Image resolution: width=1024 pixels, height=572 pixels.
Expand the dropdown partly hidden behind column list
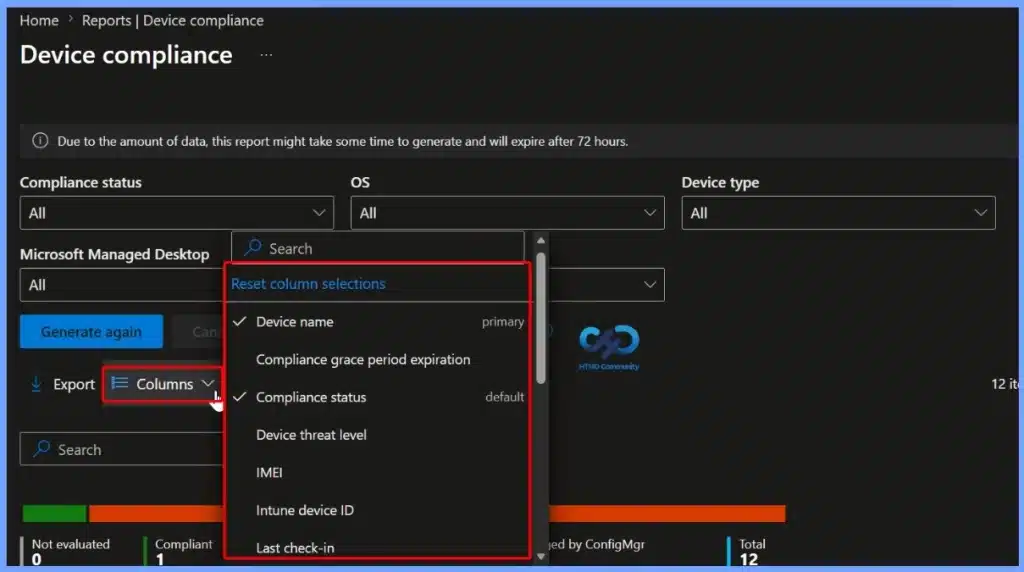tap(607, 285)
